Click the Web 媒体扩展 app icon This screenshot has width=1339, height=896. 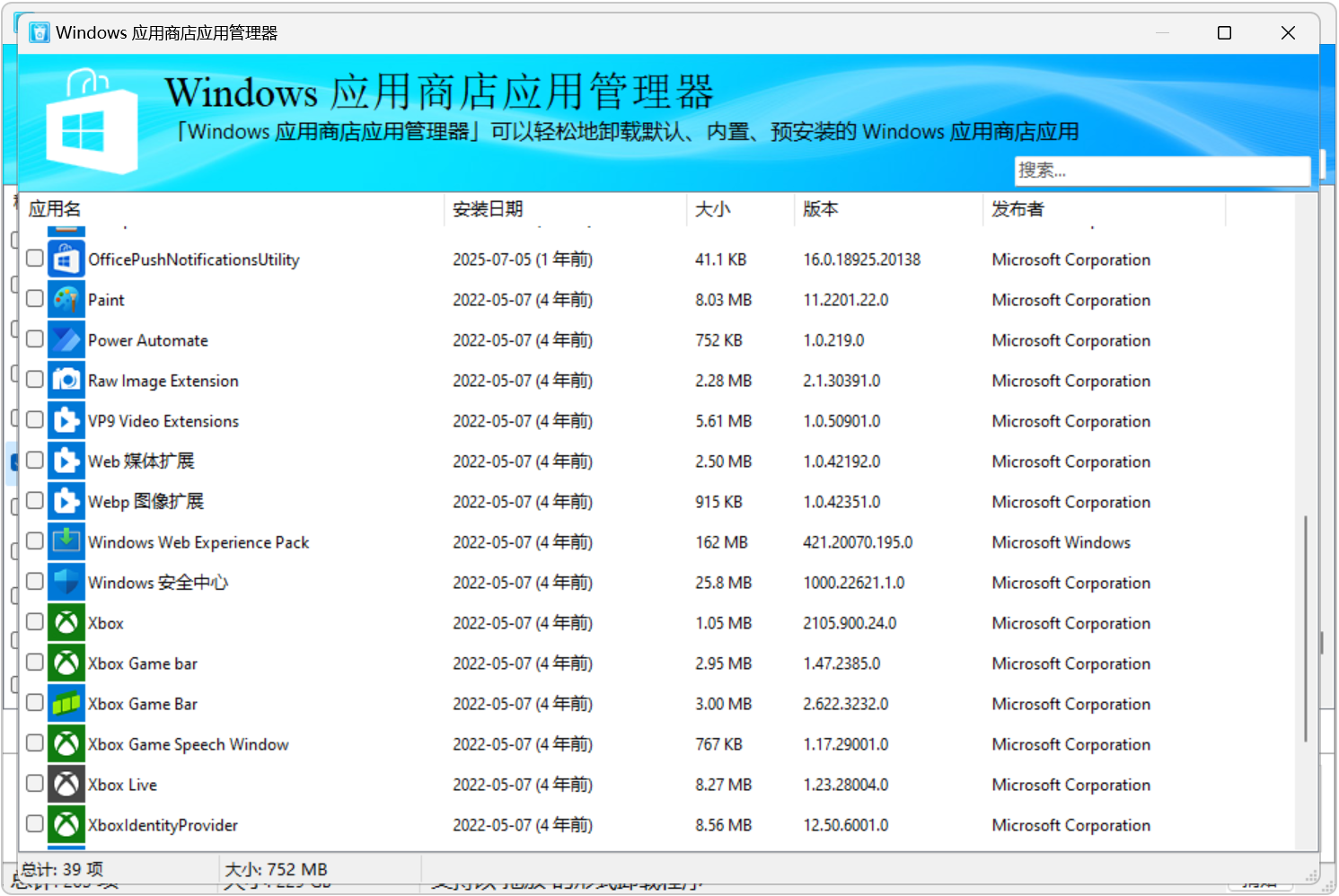pos(66,461)
